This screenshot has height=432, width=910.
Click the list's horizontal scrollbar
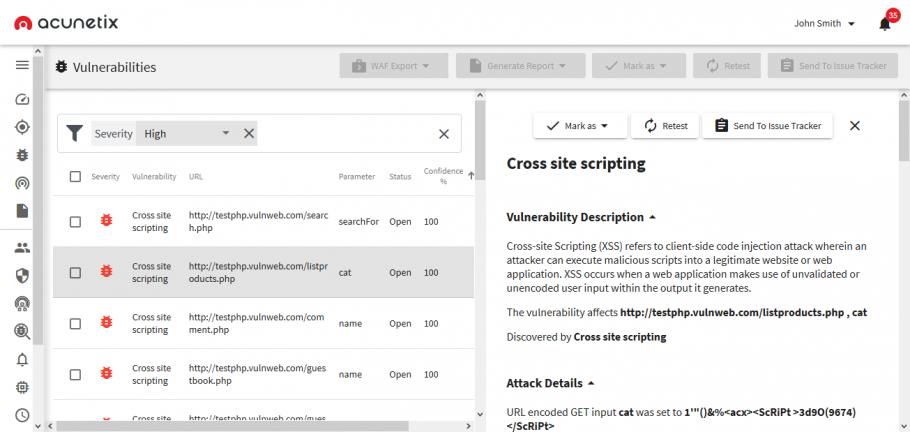click(x=233, y=426)
